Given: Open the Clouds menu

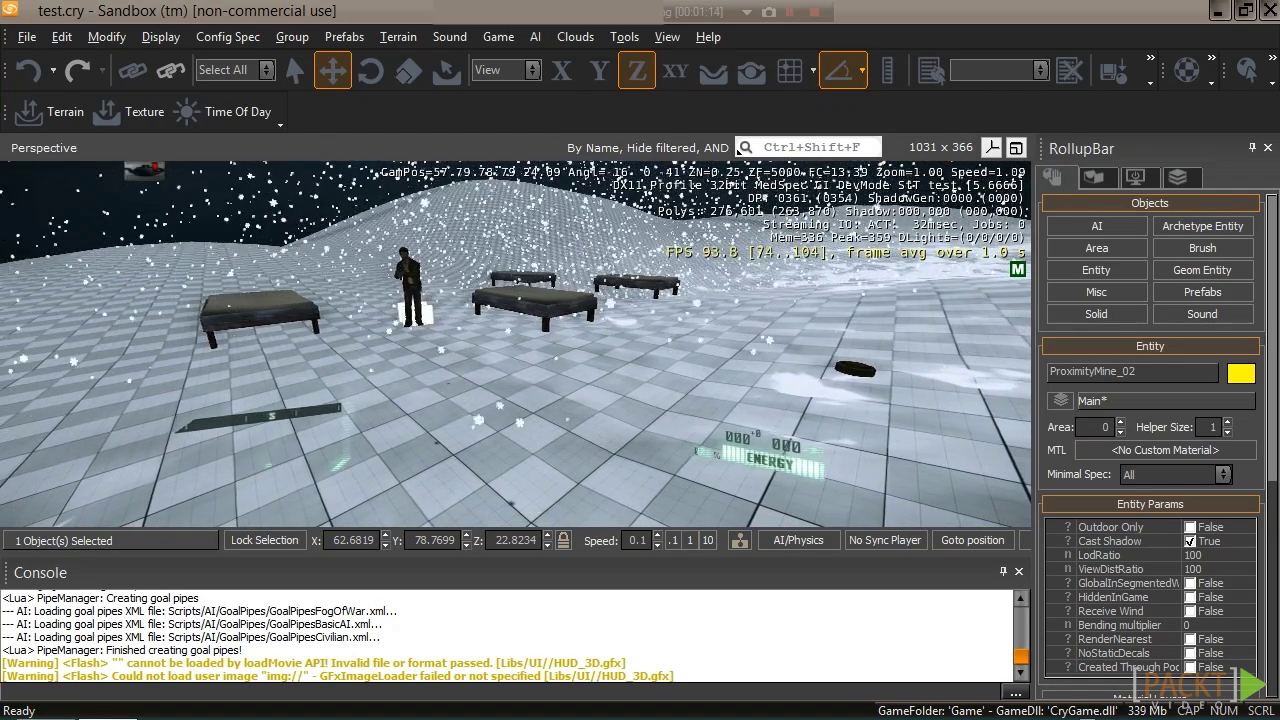Looking at the screenshot, I should [x=575, y=37].
